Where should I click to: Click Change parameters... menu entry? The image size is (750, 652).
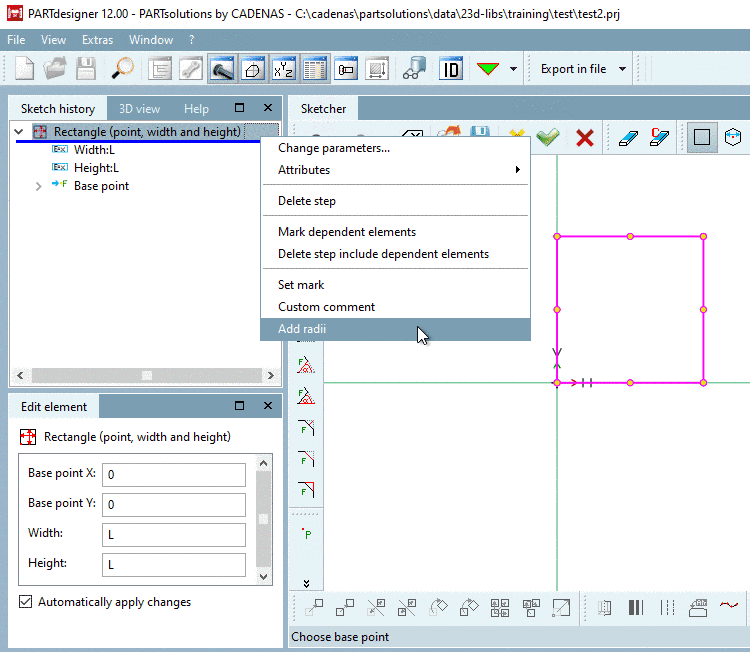tap(334, 148)
